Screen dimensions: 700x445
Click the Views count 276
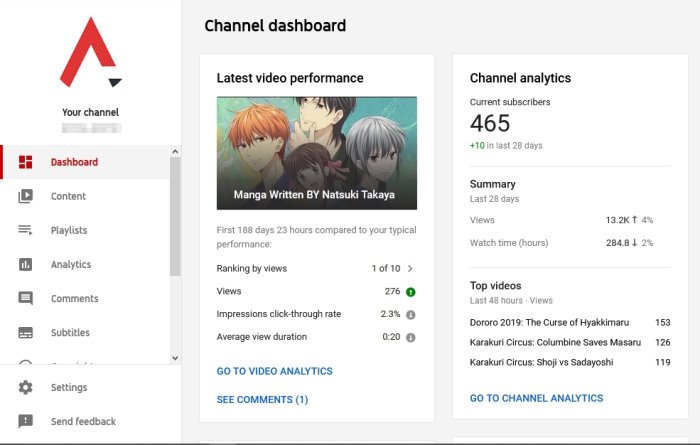click(392, 291)
